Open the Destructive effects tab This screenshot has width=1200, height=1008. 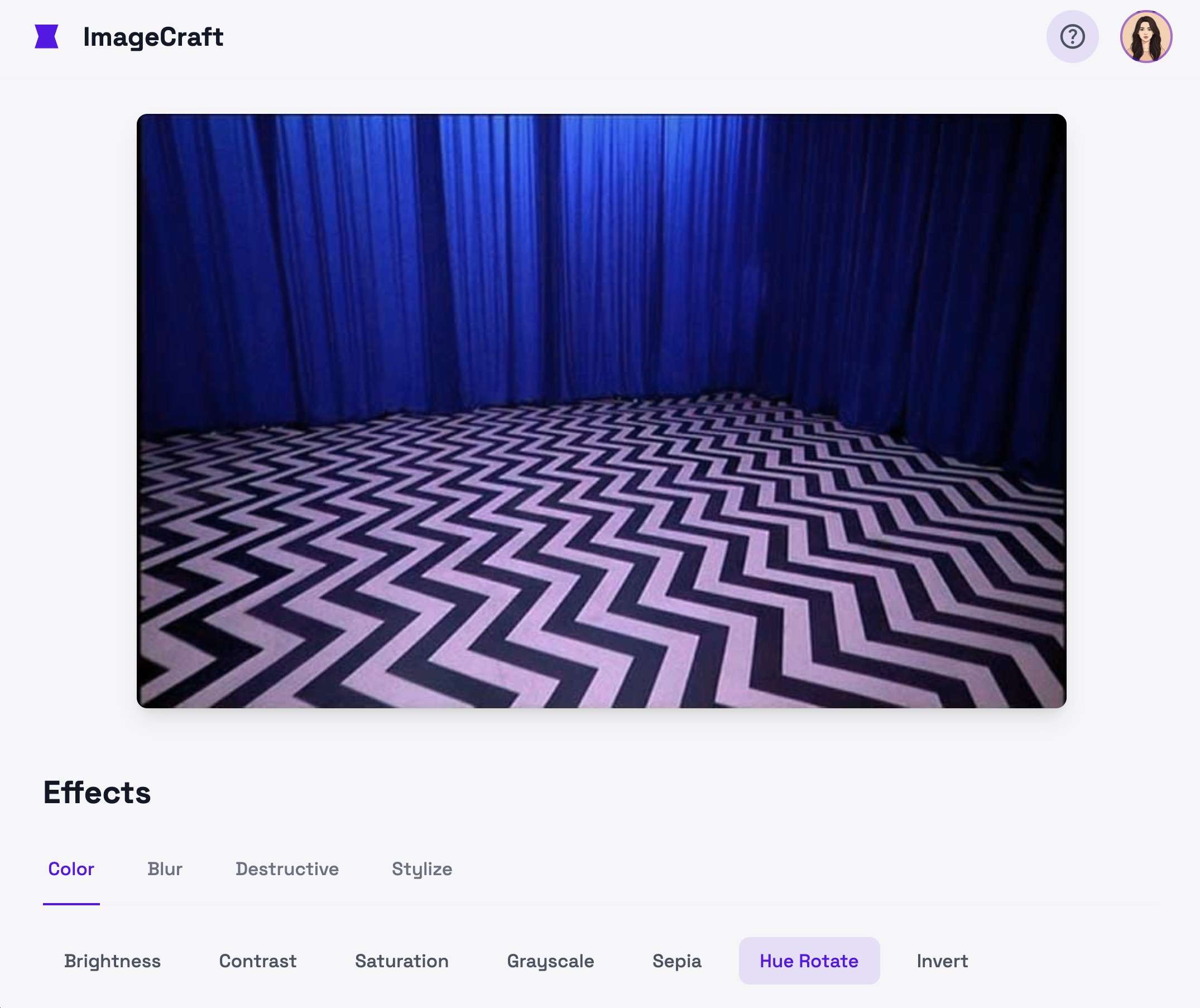coord(287,869)
